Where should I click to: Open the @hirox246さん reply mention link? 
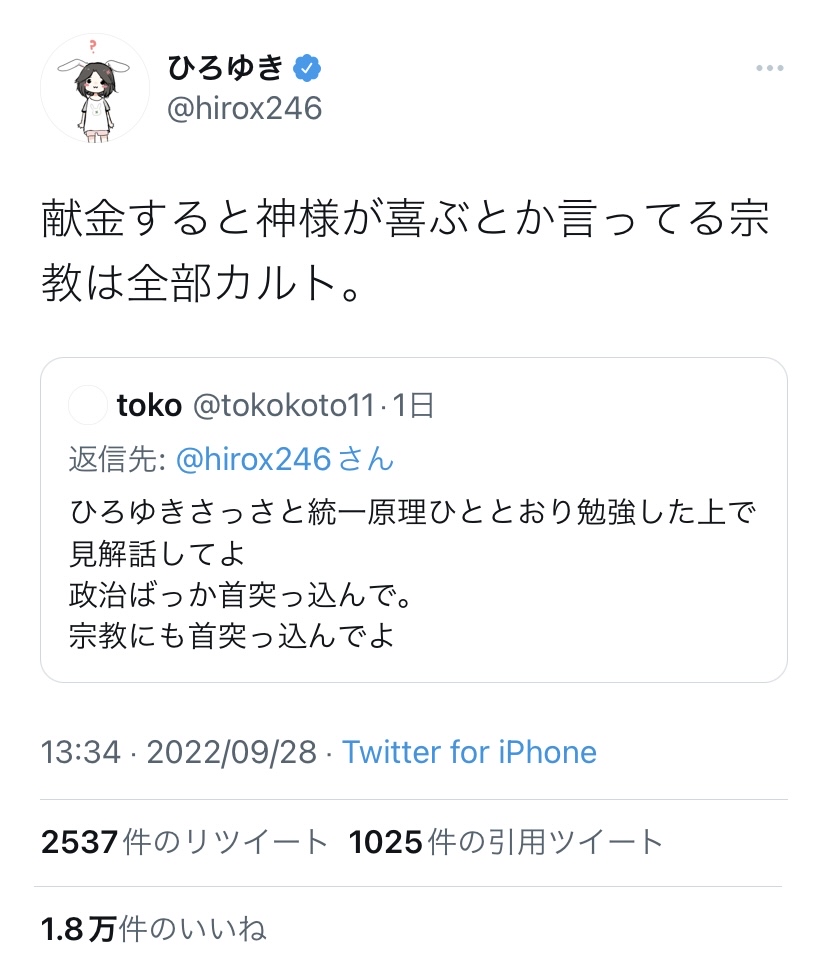pos(284,459)
